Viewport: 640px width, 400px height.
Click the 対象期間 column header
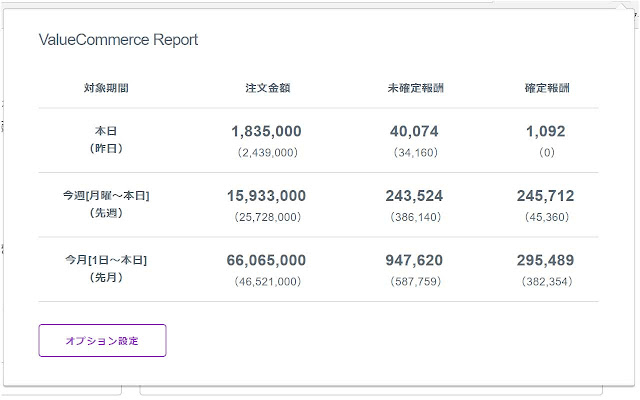[106, 88]
